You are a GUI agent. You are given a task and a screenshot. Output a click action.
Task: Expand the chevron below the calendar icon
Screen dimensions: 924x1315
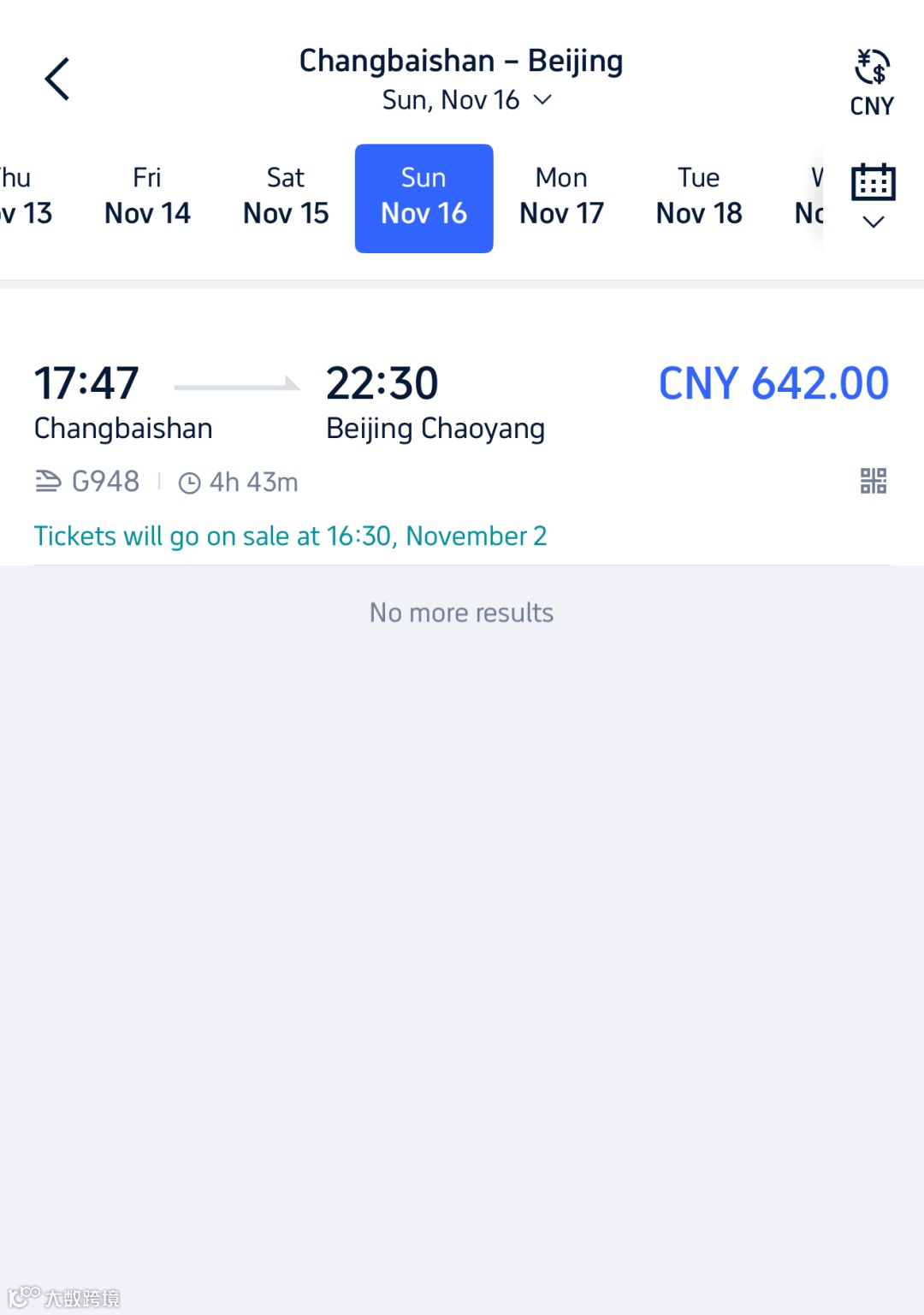pos(874,222)
